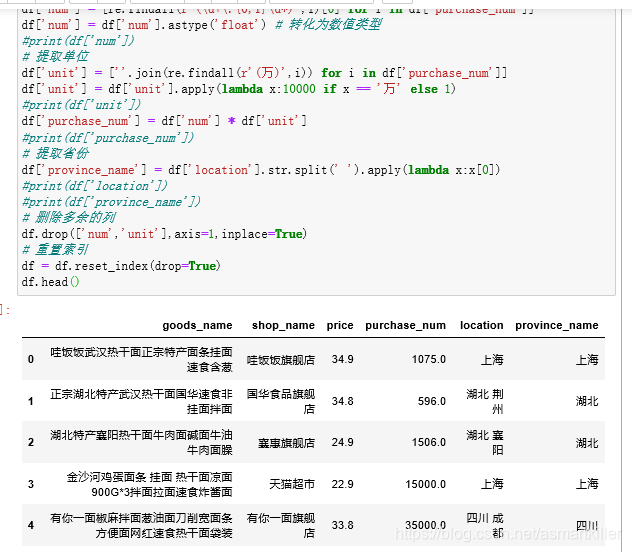Click goods name starting 正宗湖北特产
The image size is (632, 552).
(141, 401)
